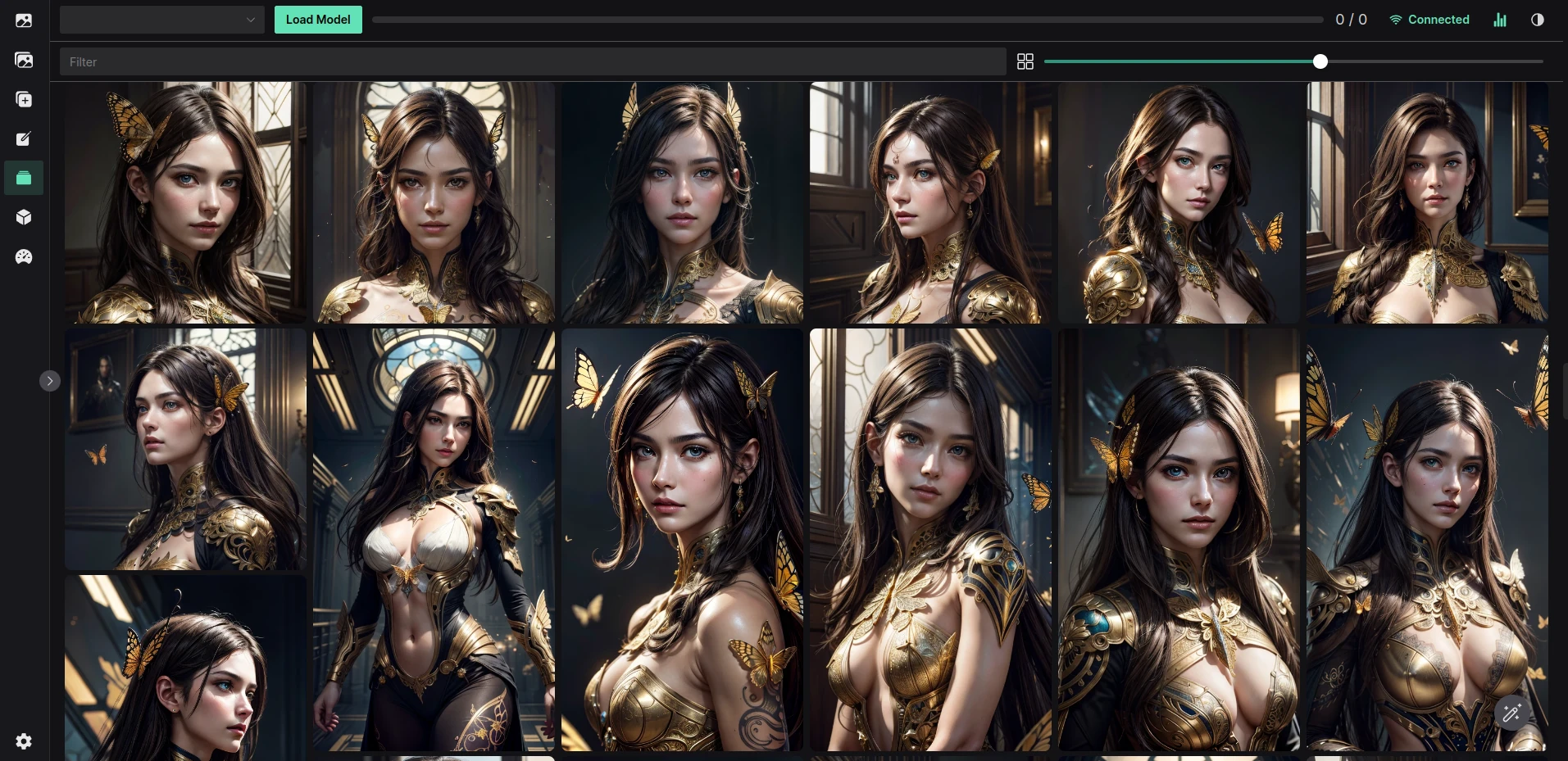
Task: Focus the Filter search field
Action: pyautogui.click(x=533, y=61)
